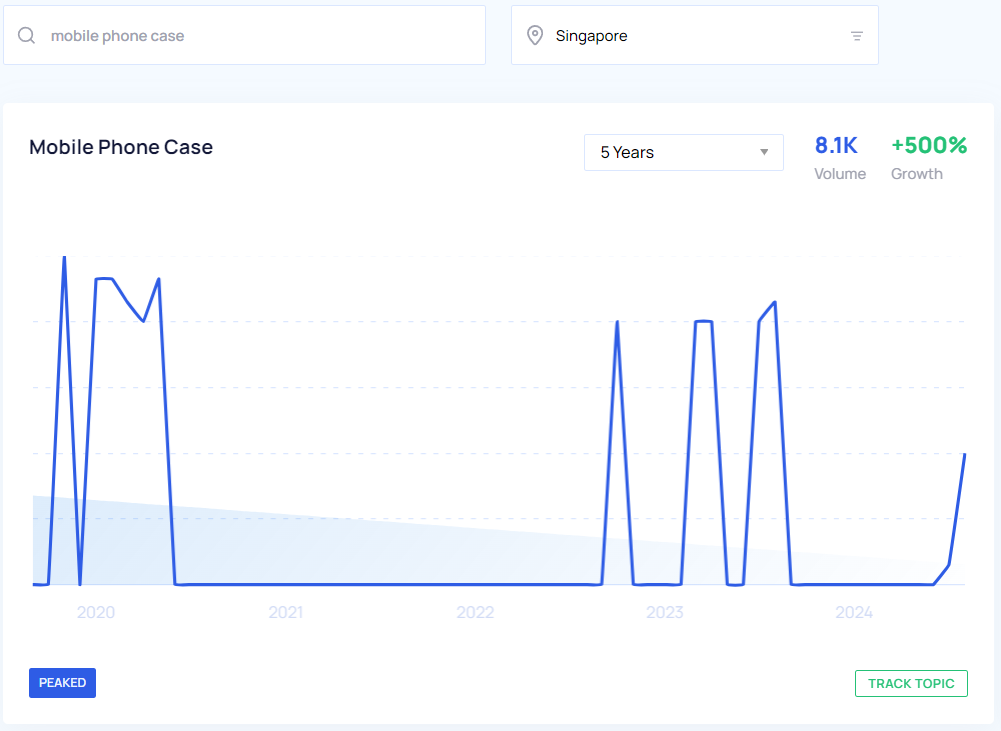Click the Growth label under +500%
Image resolution: width=1001 pixels, height=731 pixels.
(917, 174)
